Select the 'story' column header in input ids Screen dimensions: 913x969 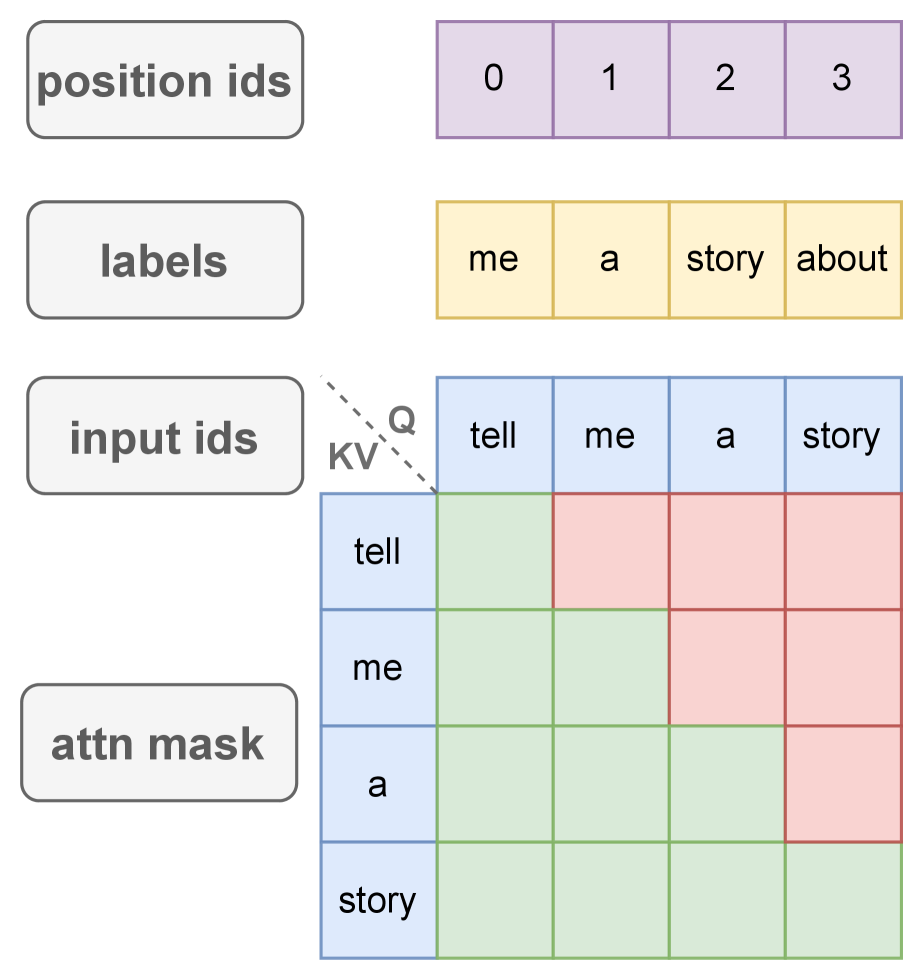842,436
